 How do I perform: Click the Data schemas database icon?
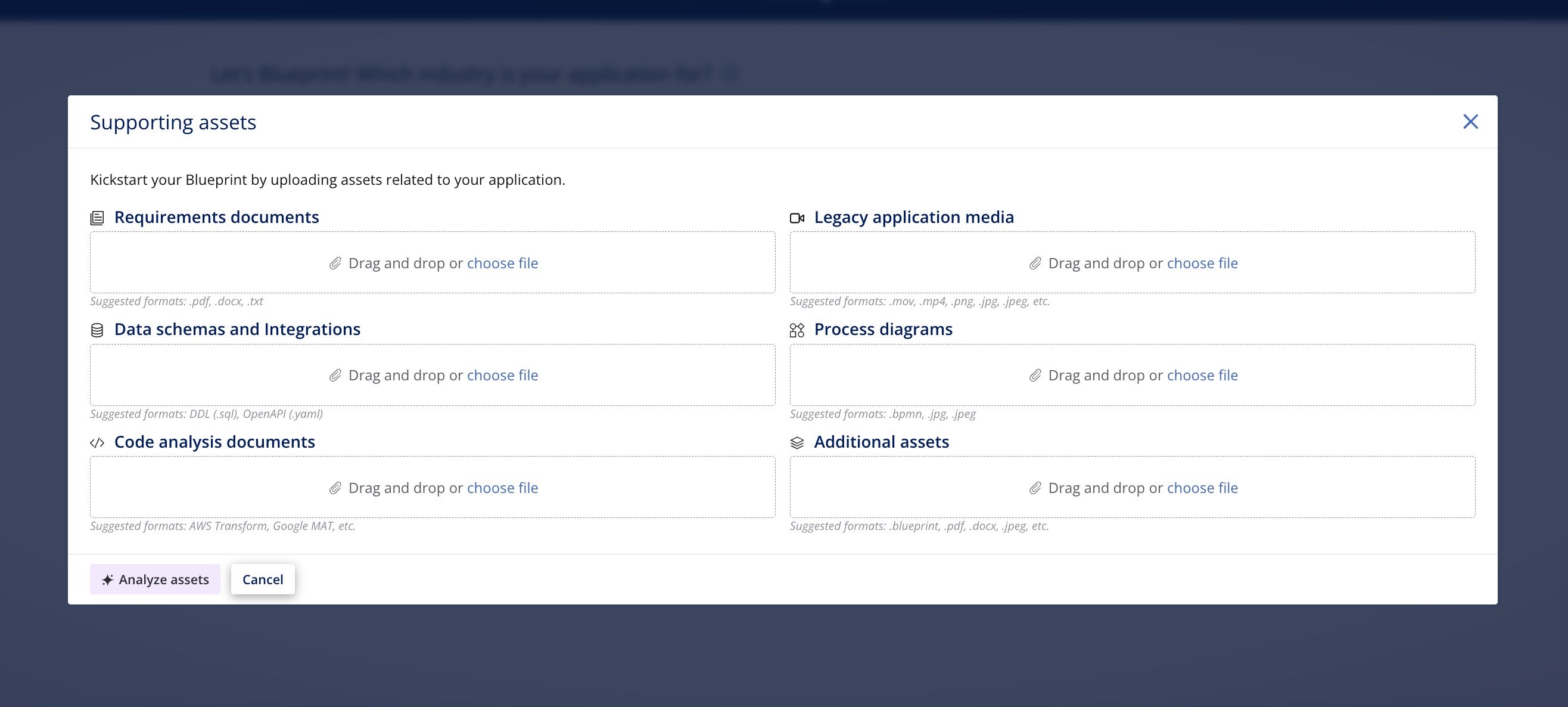pos(97,330)
